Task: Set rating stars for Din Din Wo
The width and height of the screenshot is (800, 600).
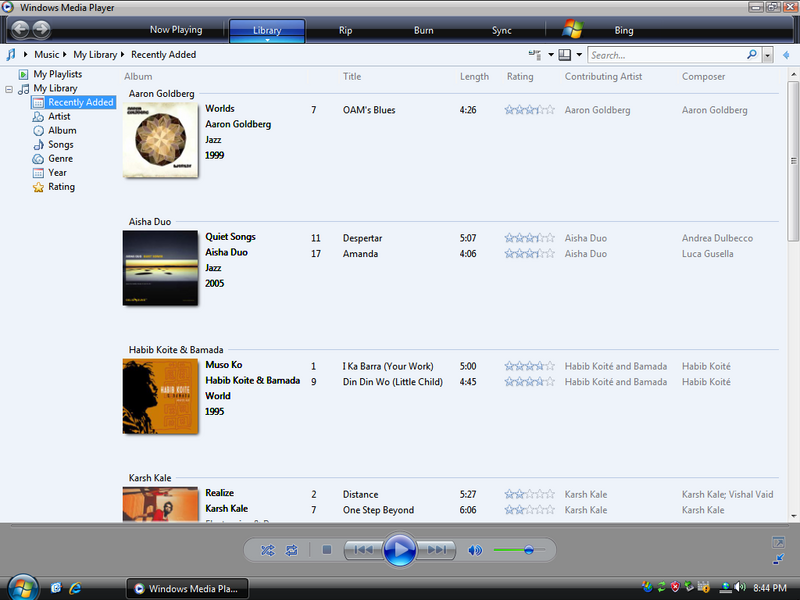Action: pos(530,382)
